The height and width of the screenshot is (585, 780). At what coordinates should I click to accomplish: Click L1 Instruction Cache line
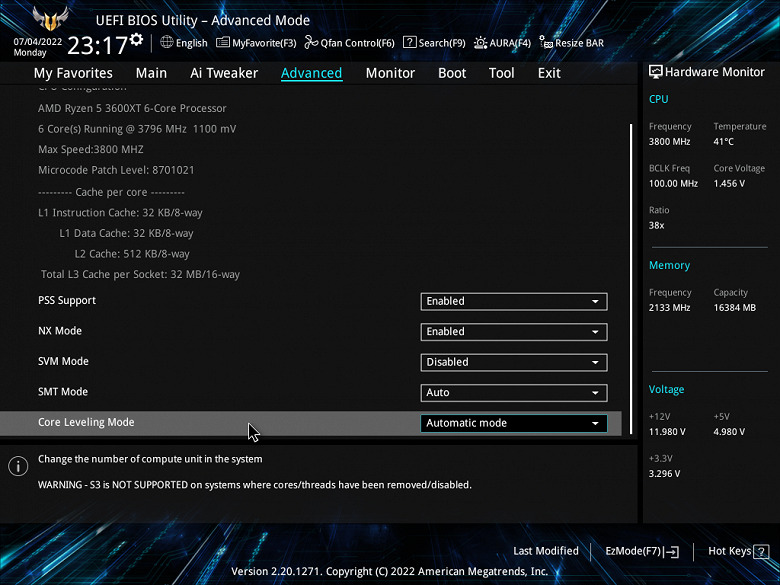(120, 213)
